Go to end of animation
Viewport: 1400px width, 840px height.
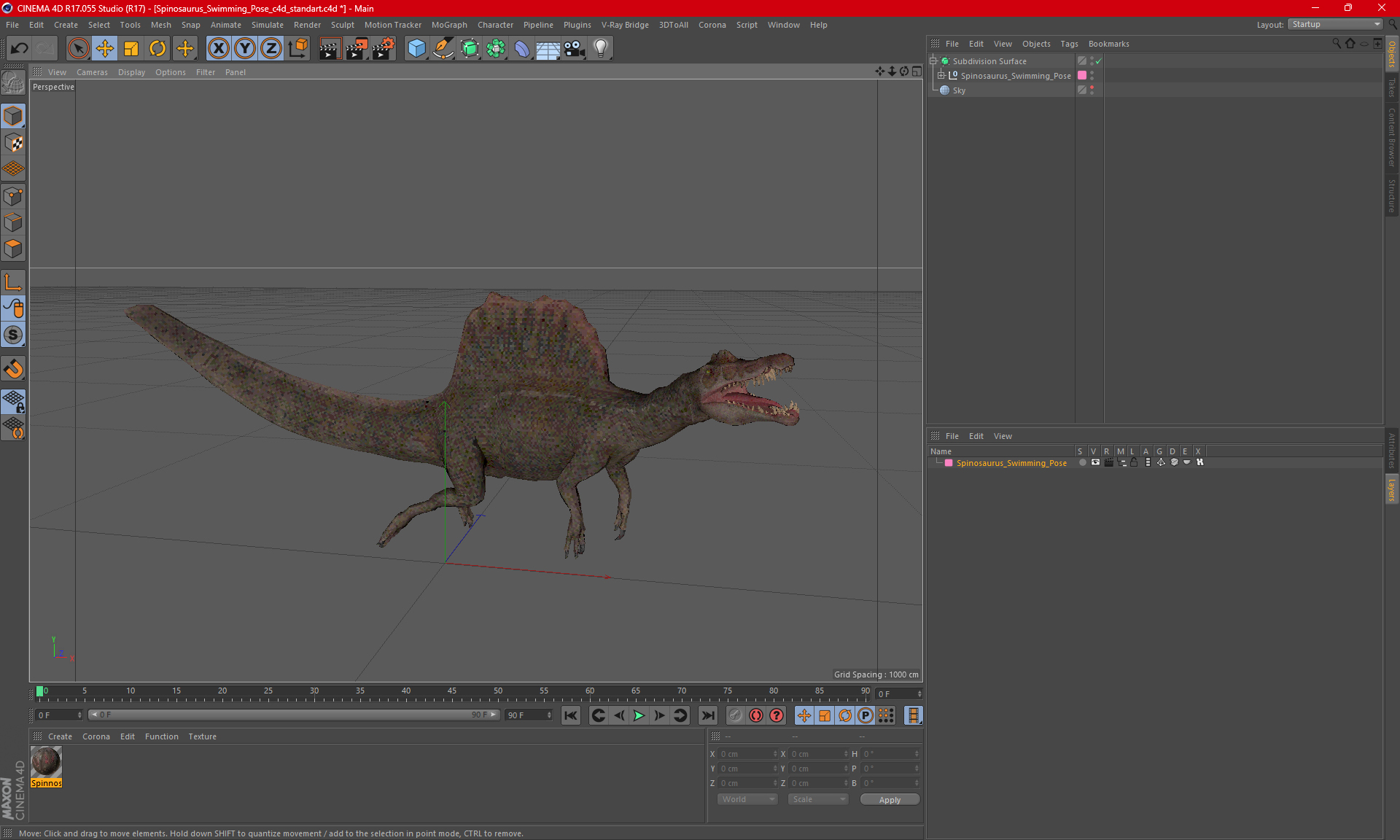coord(707,715)
